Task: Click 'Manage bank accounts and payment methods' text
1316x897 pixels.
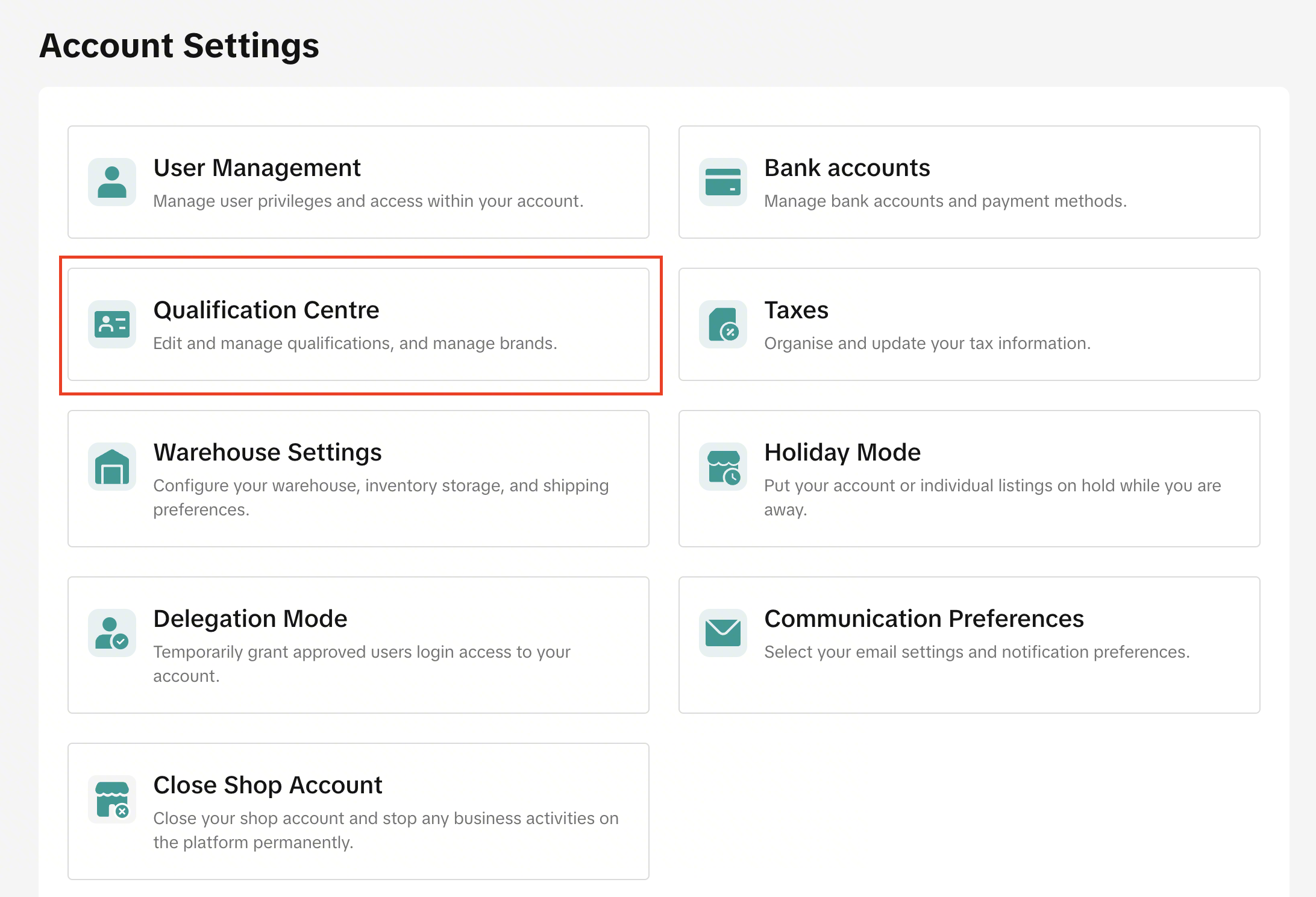Action: point(945,201)
